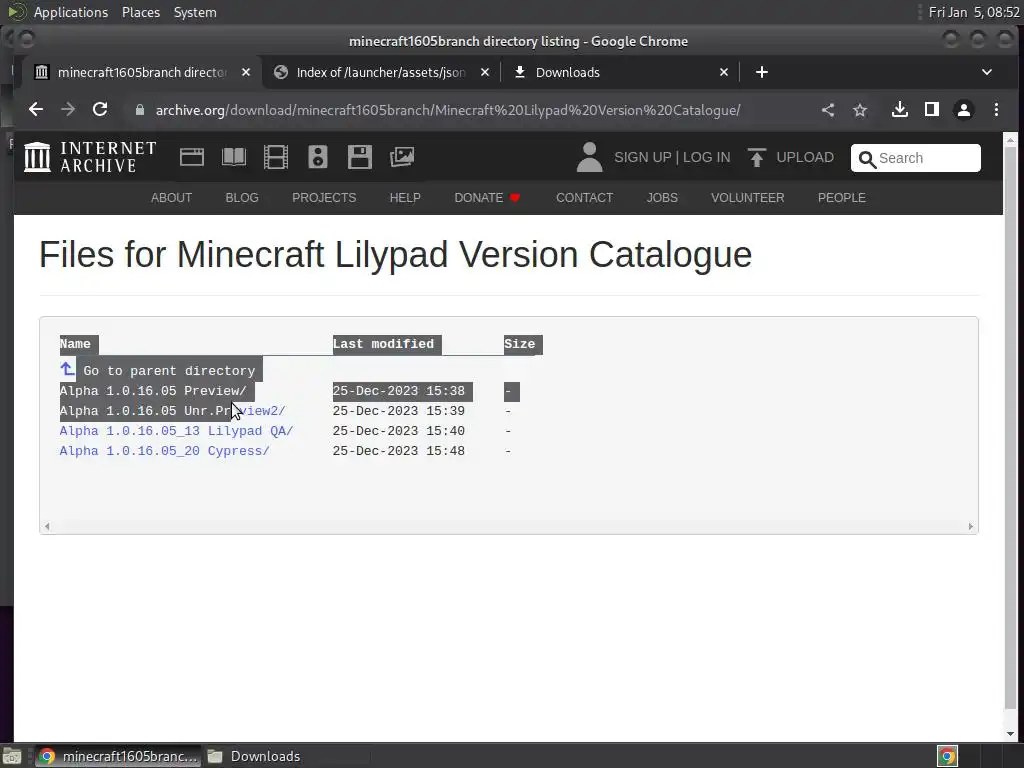Switch to minecraft1605branch directory tab
This screenshot has width=1024, height=768.
click(142, 72)
